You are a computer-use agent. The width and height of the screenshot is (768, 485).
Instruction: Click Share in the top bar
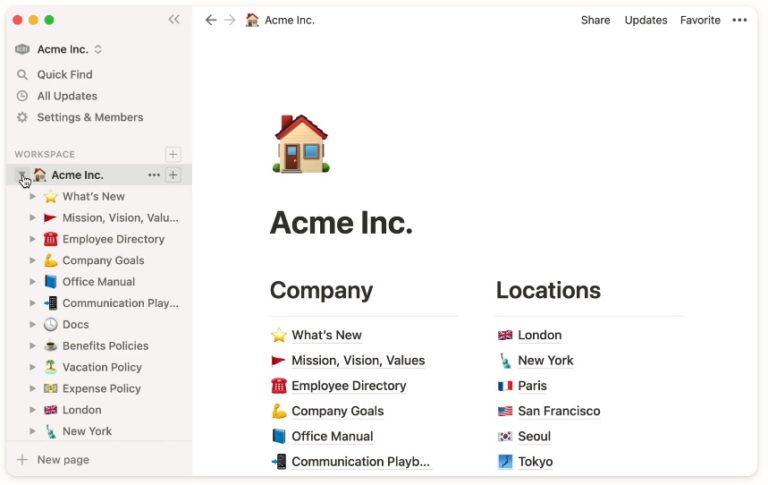(595, 20)
